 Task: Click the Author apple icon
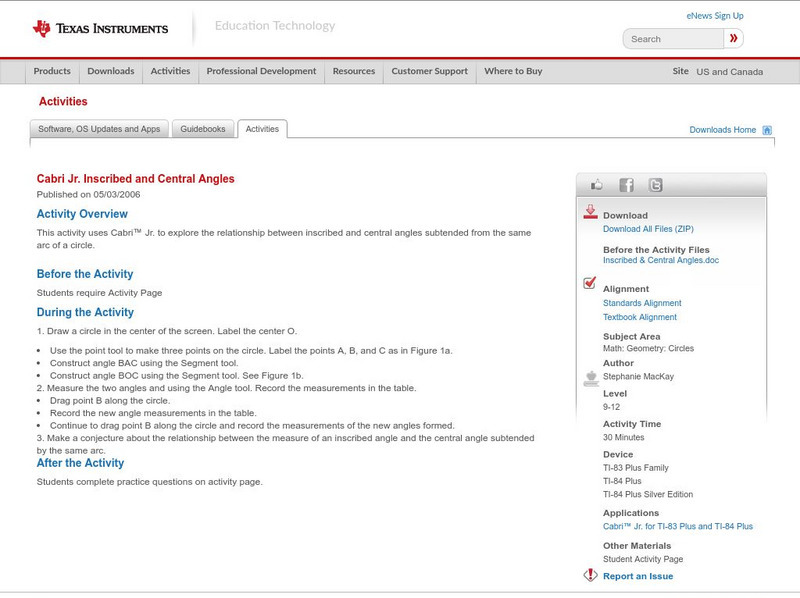pyautogui.click(x=590, y=378)
